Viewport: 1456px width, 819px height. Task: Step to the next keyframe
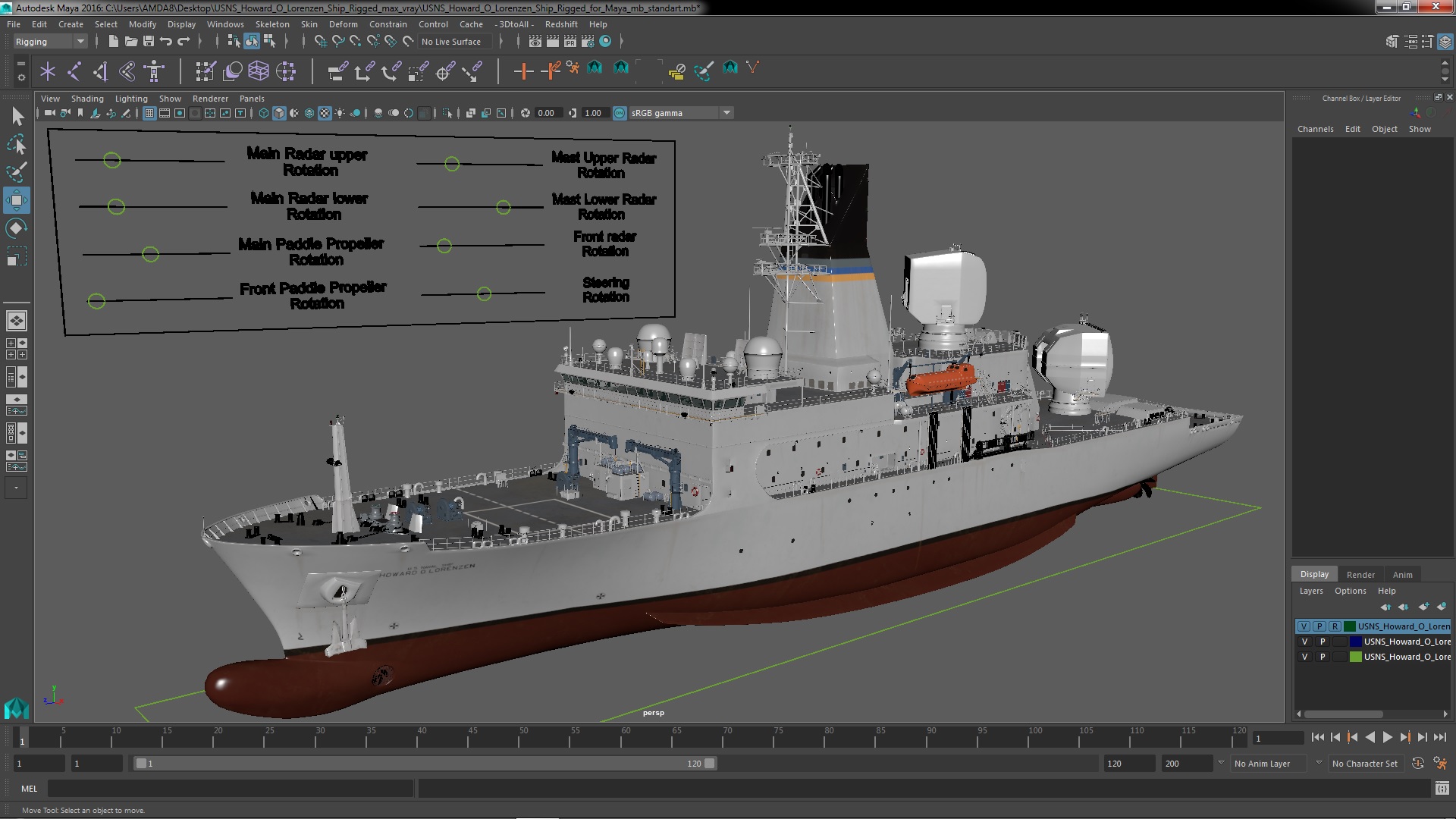tap(1405, 737)
